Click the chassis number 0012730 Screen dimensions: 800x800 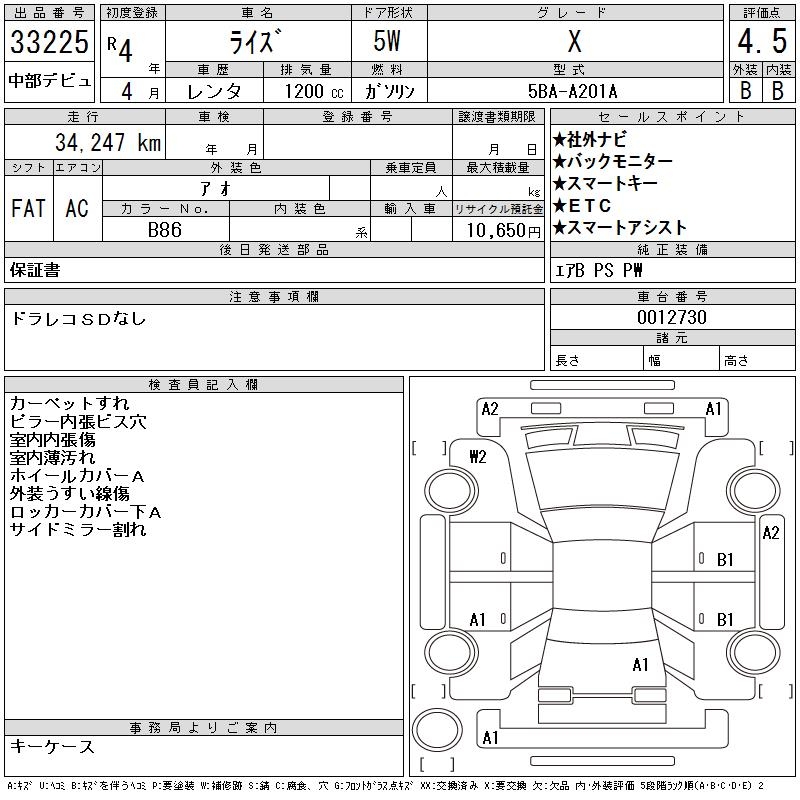pyautogui.click(x=672, y=317)
